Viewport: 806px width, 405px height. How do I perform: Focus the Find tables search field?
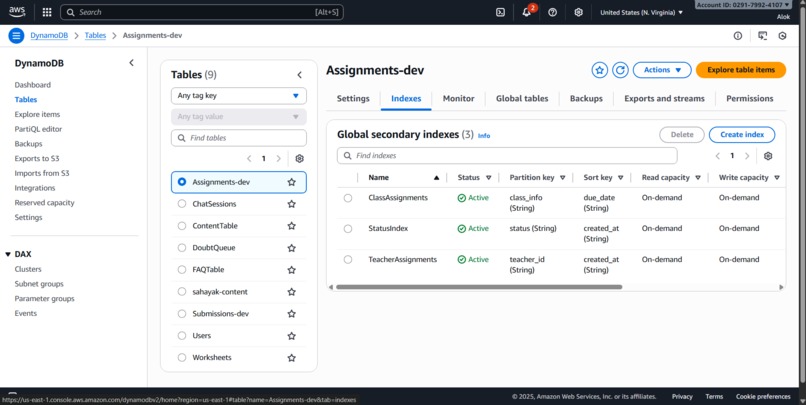239,138
